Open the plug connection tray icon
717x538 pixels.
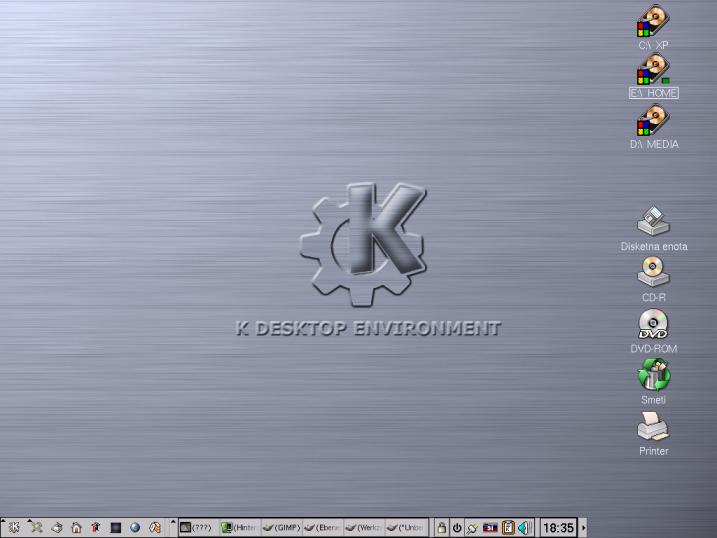(472, 528)
